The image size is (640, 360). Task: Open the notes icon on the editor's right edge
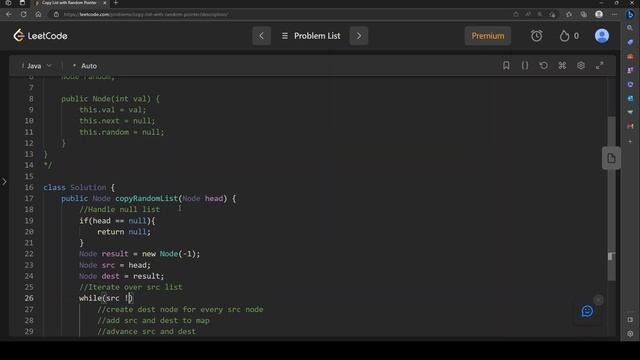[x=611, y=158]
